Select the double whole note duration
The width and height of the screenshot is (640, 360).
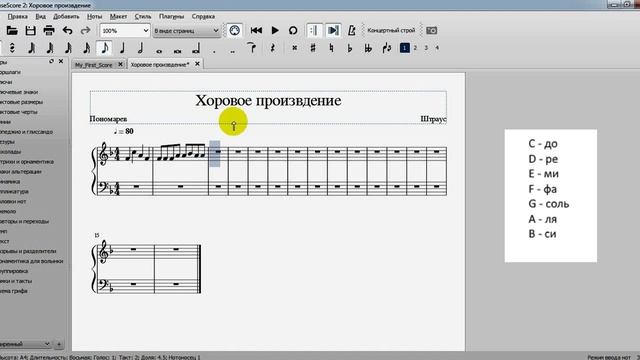177,51
